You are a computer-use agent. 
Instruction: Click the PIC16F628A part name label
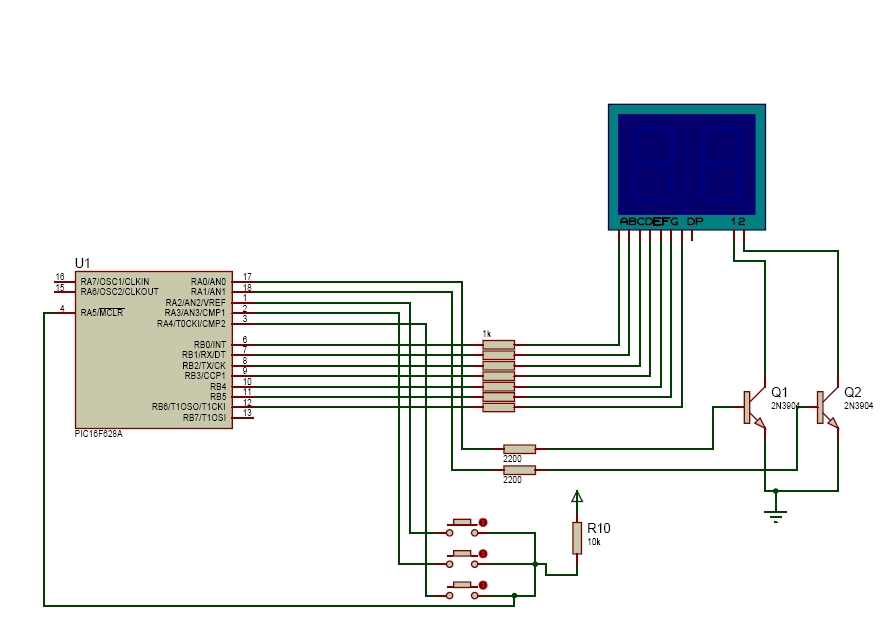click(x=99, y=434)
